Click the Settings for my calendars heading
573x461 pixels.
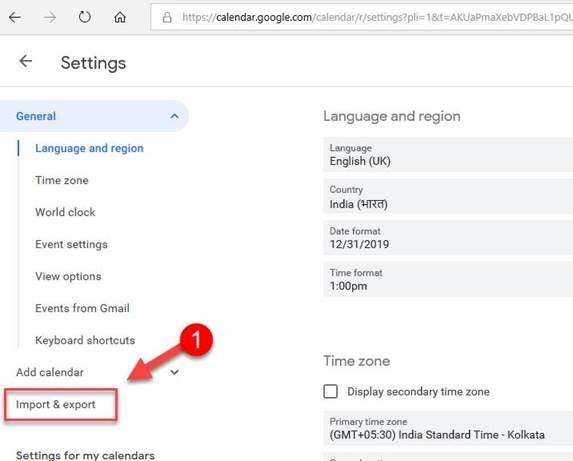85,455
